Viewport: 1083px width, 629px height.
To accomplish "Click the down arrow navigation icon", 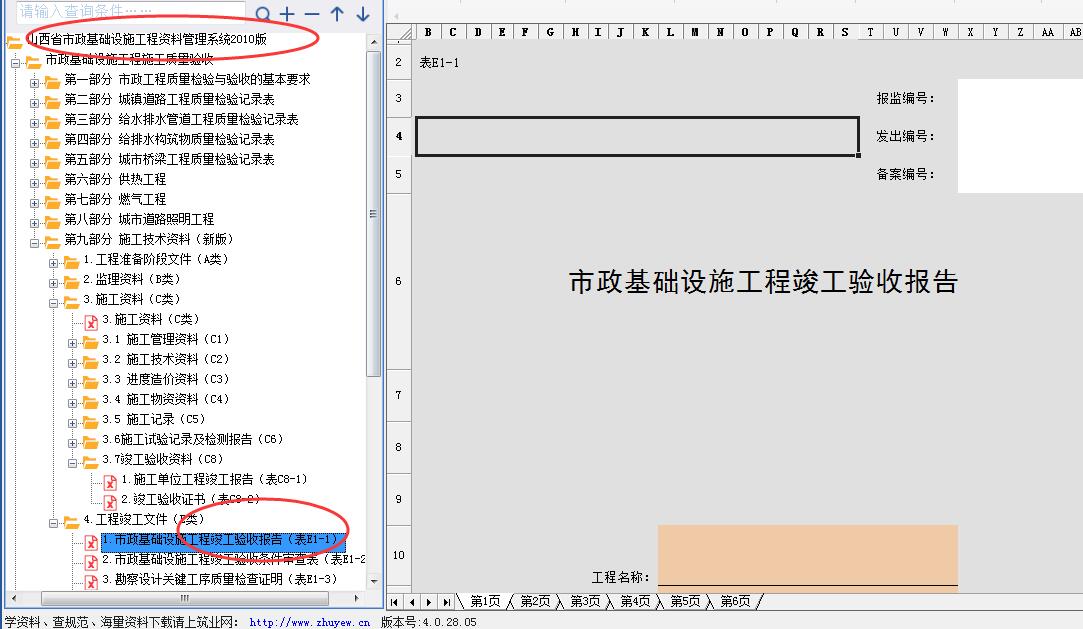I will coord(361,15).
